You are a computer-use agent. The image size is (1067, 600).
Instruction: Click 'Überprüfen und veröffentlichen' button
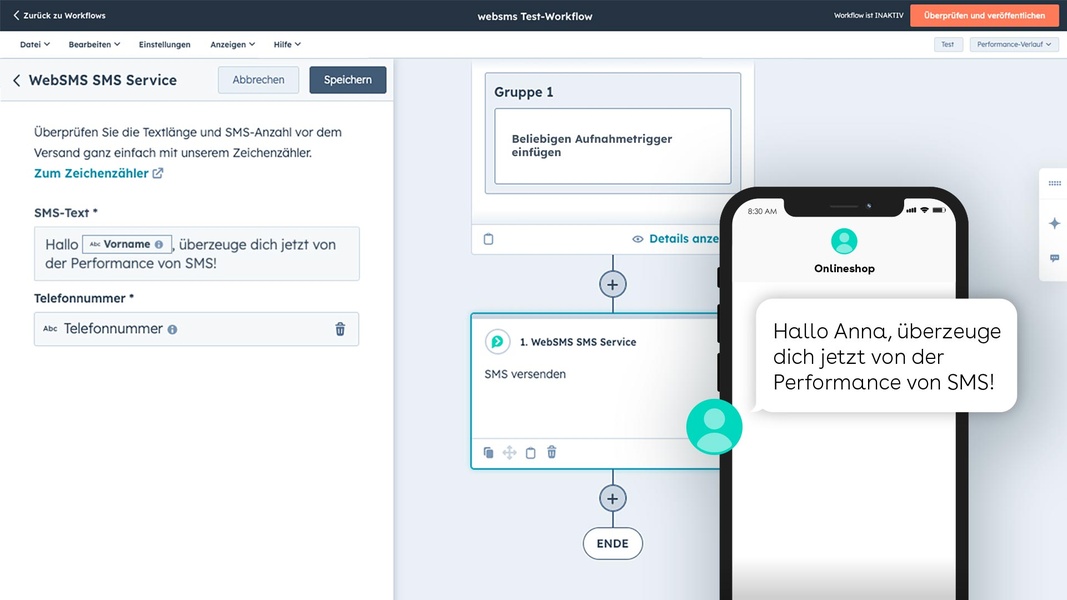point(984,15)
